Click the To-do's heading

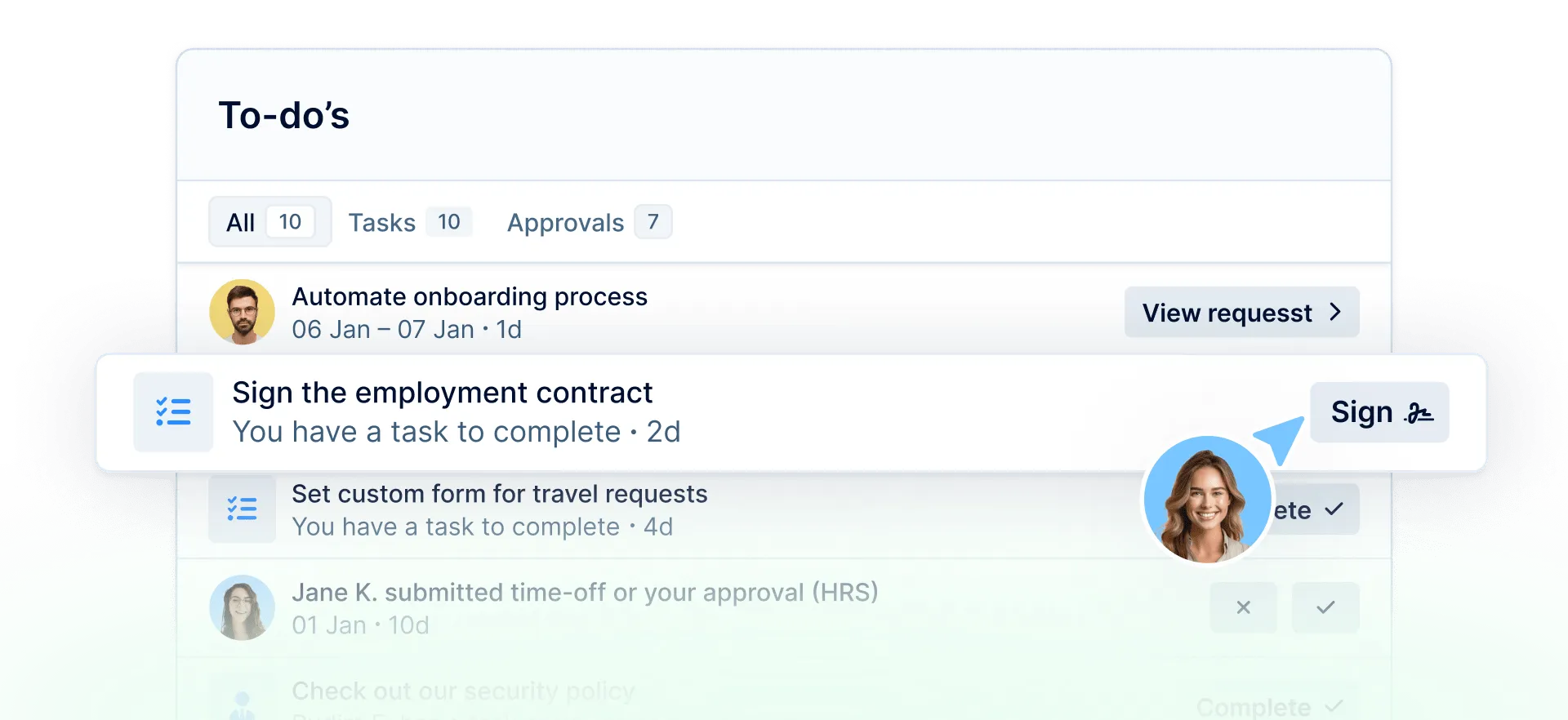coord(283,116)
